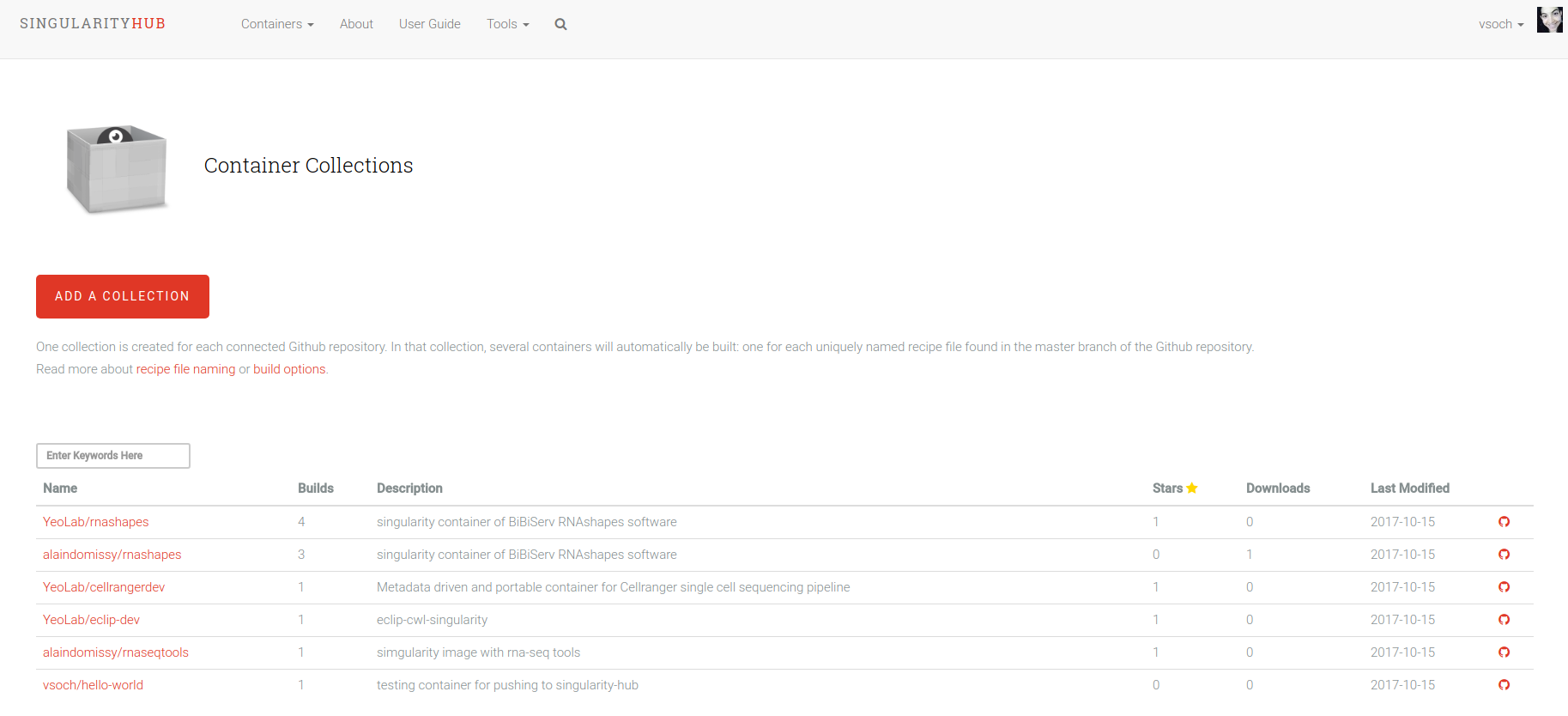Click the yellow star icon in Stars header
Viewport: 1568px width, 716px height.
point(1192,488)
